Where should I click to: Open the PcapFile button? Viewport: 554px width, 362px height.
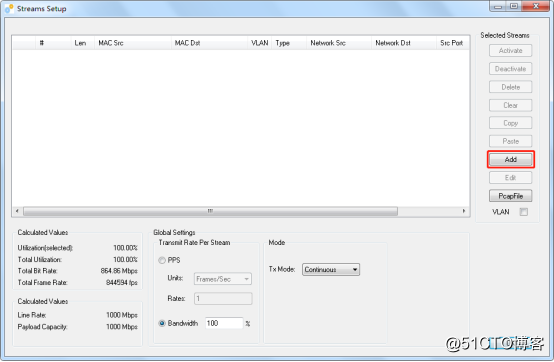[x=511, y=196]
